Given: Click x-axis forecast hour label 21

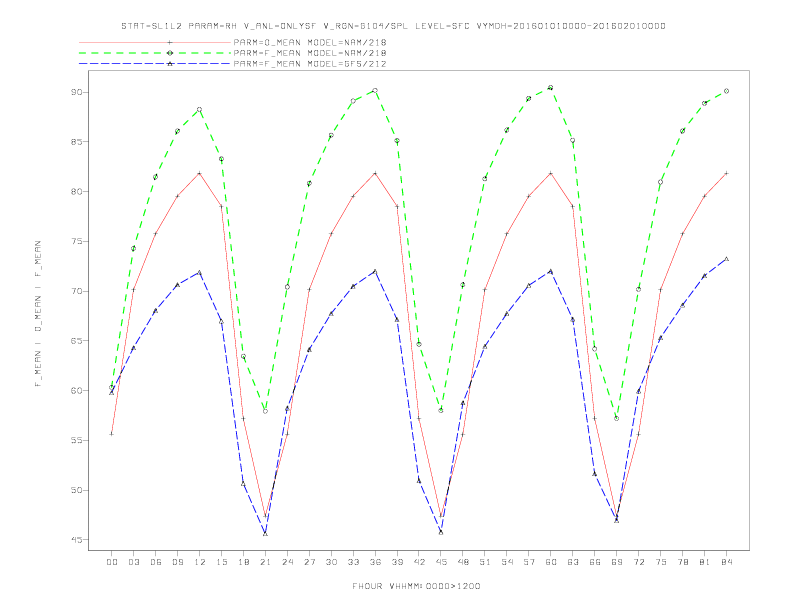Looking at the screenshot, I should pyautogui.click(x=266, y=562).
